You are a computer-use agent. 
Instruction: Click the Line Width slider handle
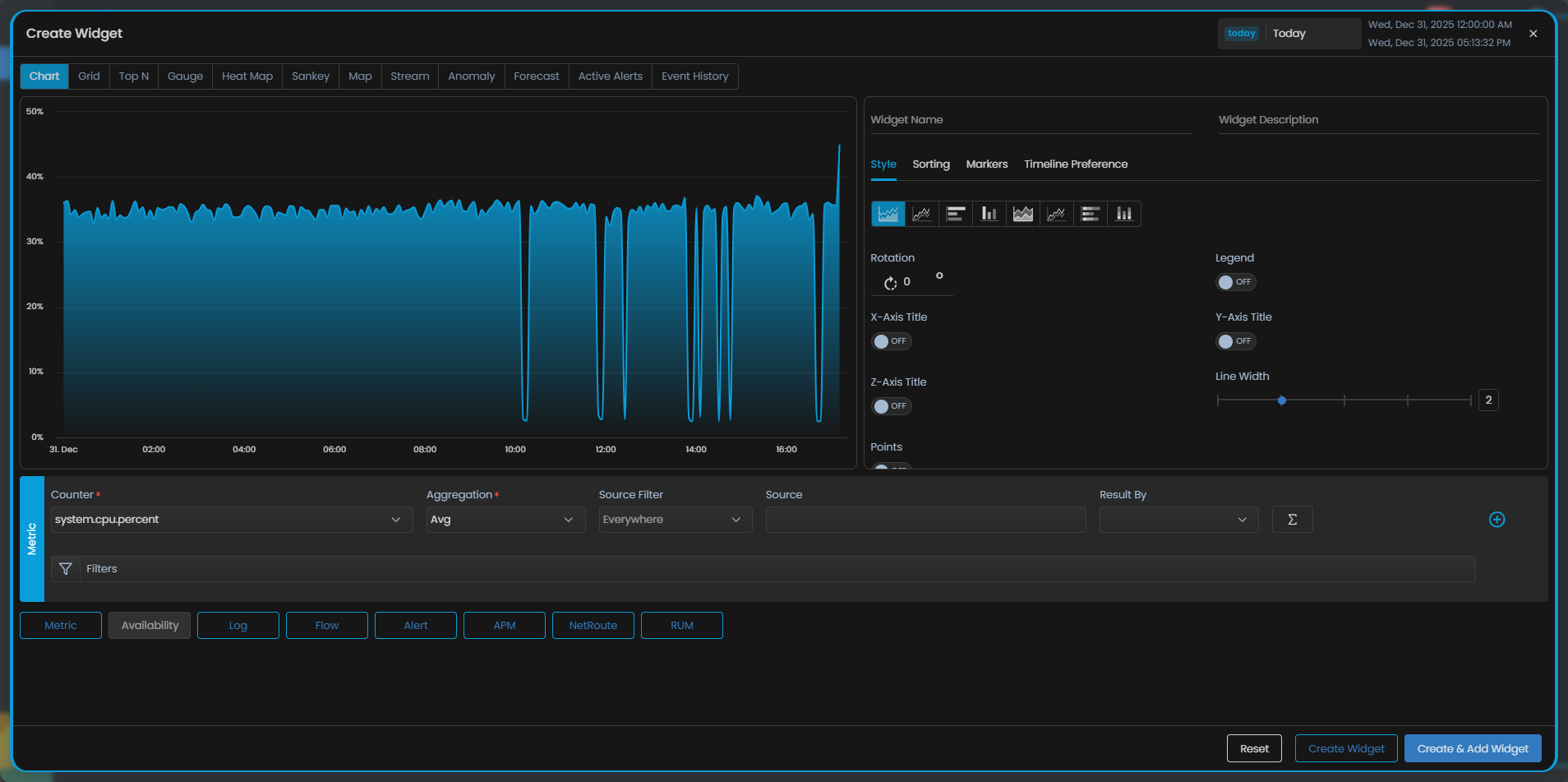[x=1281, y=400]
